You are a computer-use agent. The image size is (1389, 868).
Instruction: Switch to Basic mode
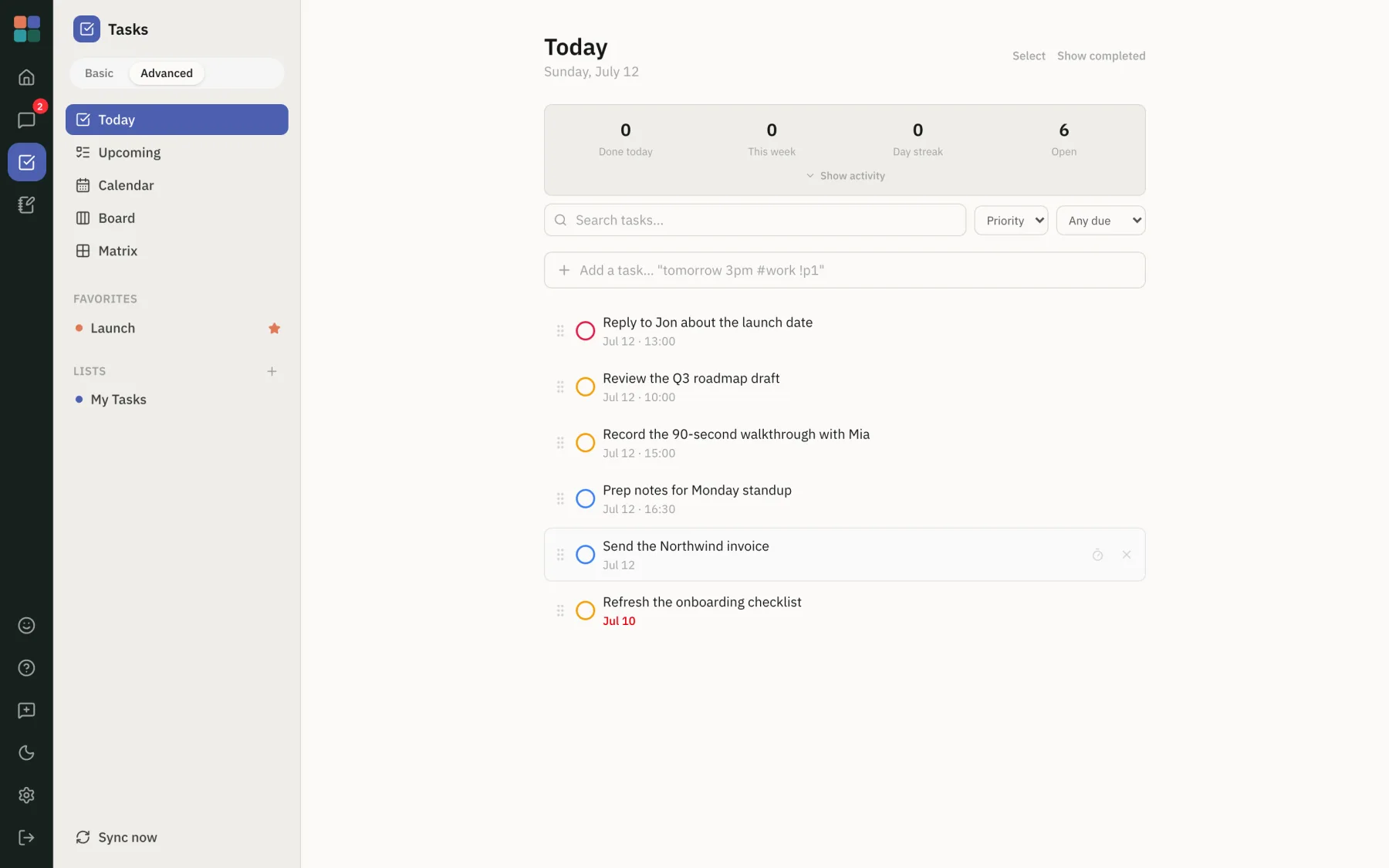tap(99, 73)
